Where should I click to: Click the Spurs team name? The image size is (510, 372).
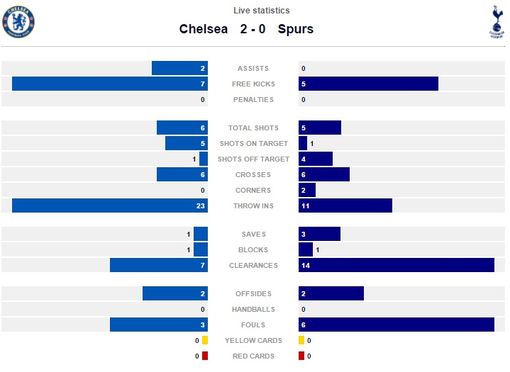tap(296, 29)
